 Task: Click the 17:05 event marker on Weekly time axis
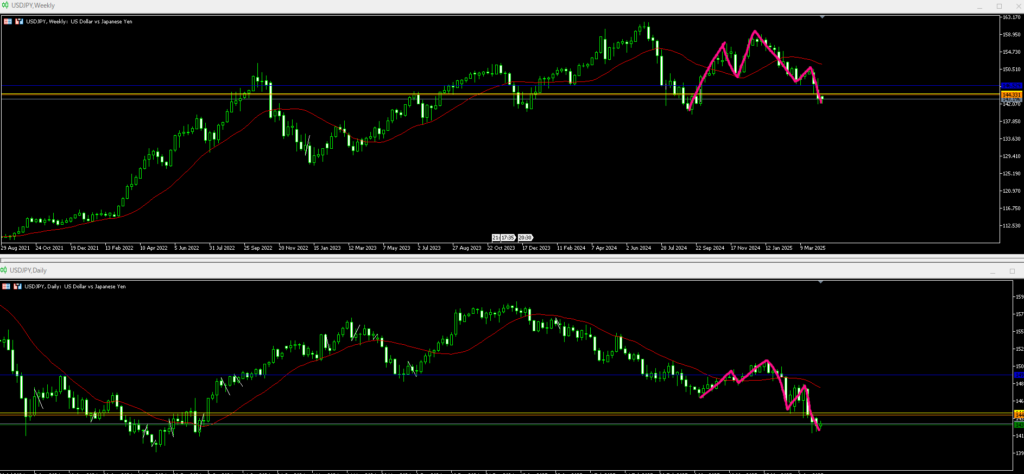[508, 237]
